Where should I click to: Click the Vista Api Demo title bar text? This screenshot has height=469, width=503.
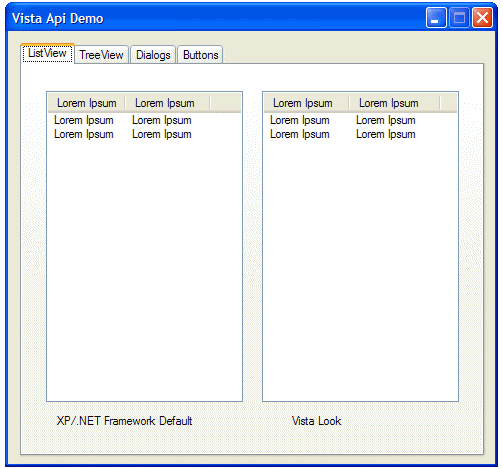coord(57,19)
